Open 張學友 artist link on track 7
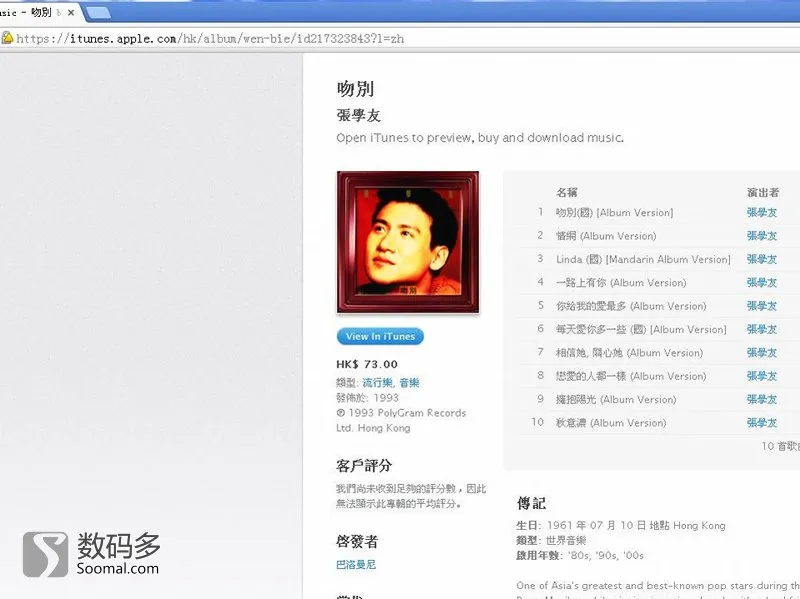Screen dimensions: 800x599 point(762,353)
